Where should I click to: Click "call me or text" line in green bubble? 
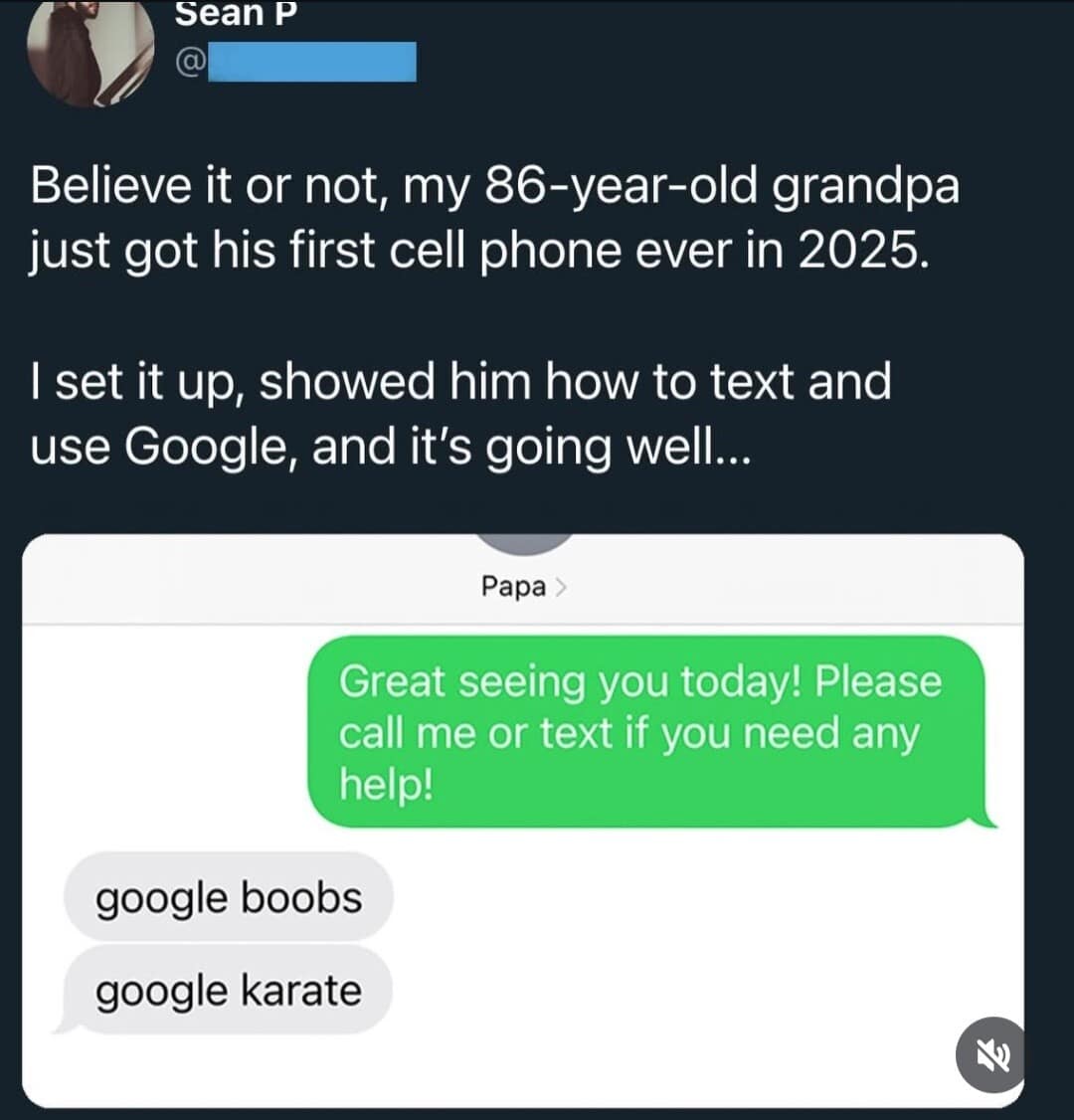click(628, 734)
